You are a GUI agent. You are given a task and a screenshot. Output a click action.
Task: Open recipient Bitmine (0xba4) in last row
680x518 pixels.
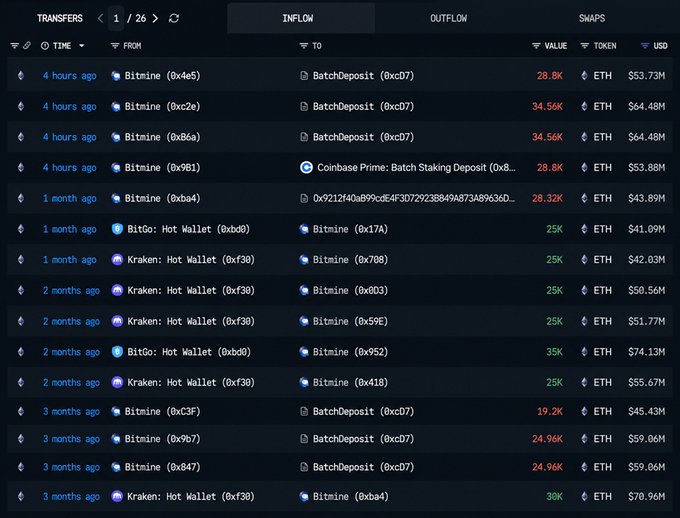(350, 496)
